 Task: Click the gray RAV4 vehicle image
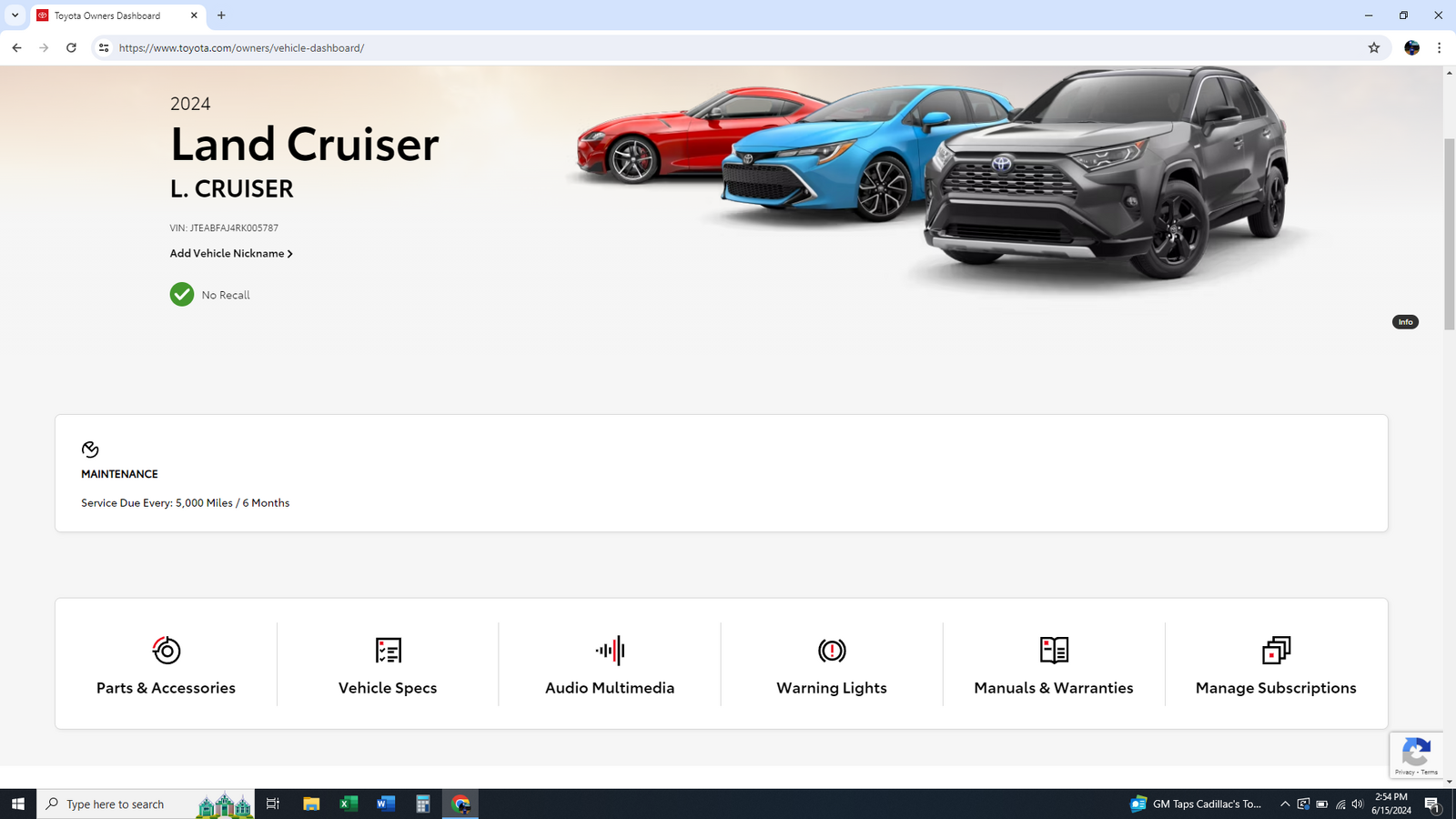[x=1105, y=173]
